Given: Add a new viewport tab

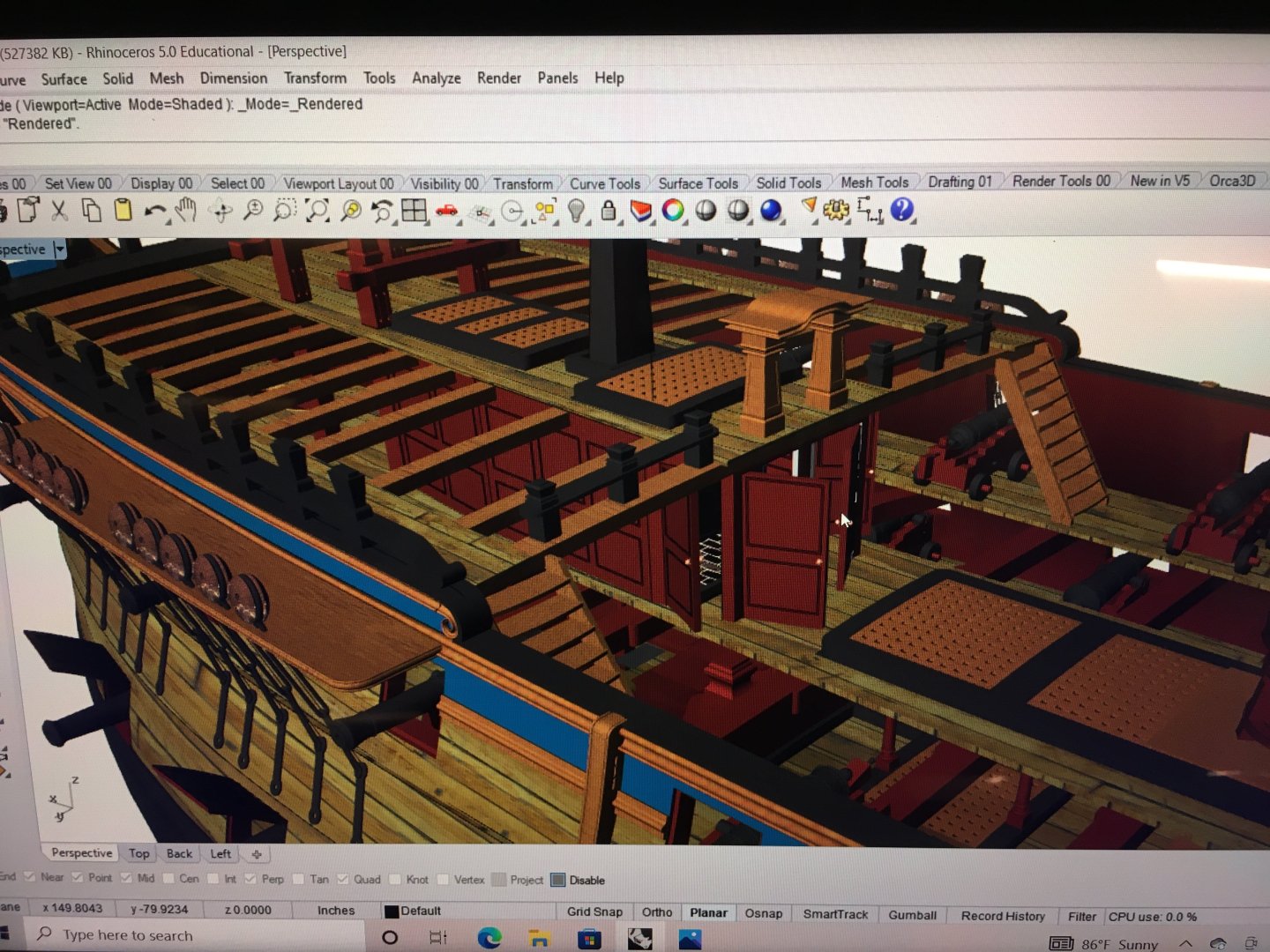Looking at the screenshot, I should pyautogui.click(x=257, y=854).
